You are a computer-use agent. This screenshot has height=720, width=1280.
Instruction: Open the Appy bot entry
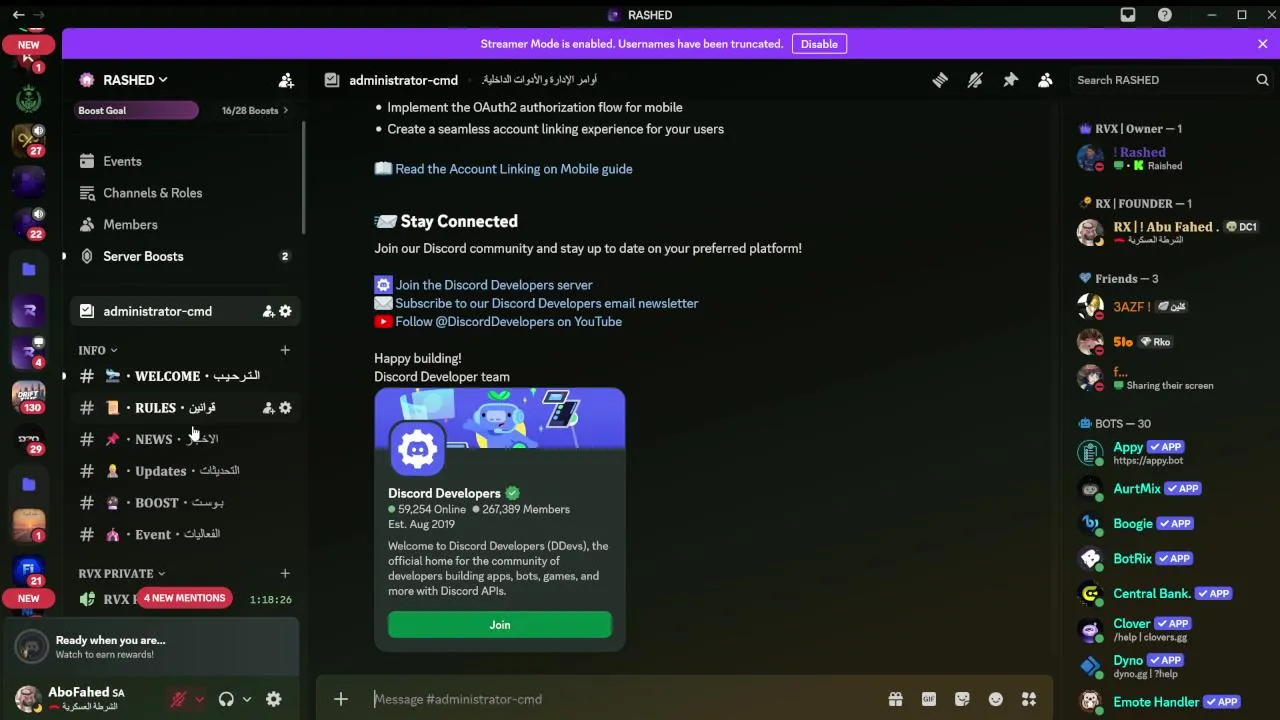coord(1168,453)
